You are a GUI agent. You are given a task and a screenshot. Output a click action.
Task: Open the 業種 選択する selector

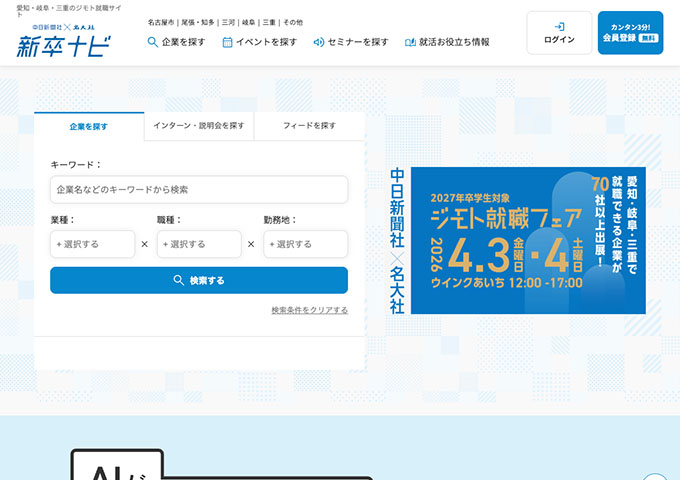point(93,244)
